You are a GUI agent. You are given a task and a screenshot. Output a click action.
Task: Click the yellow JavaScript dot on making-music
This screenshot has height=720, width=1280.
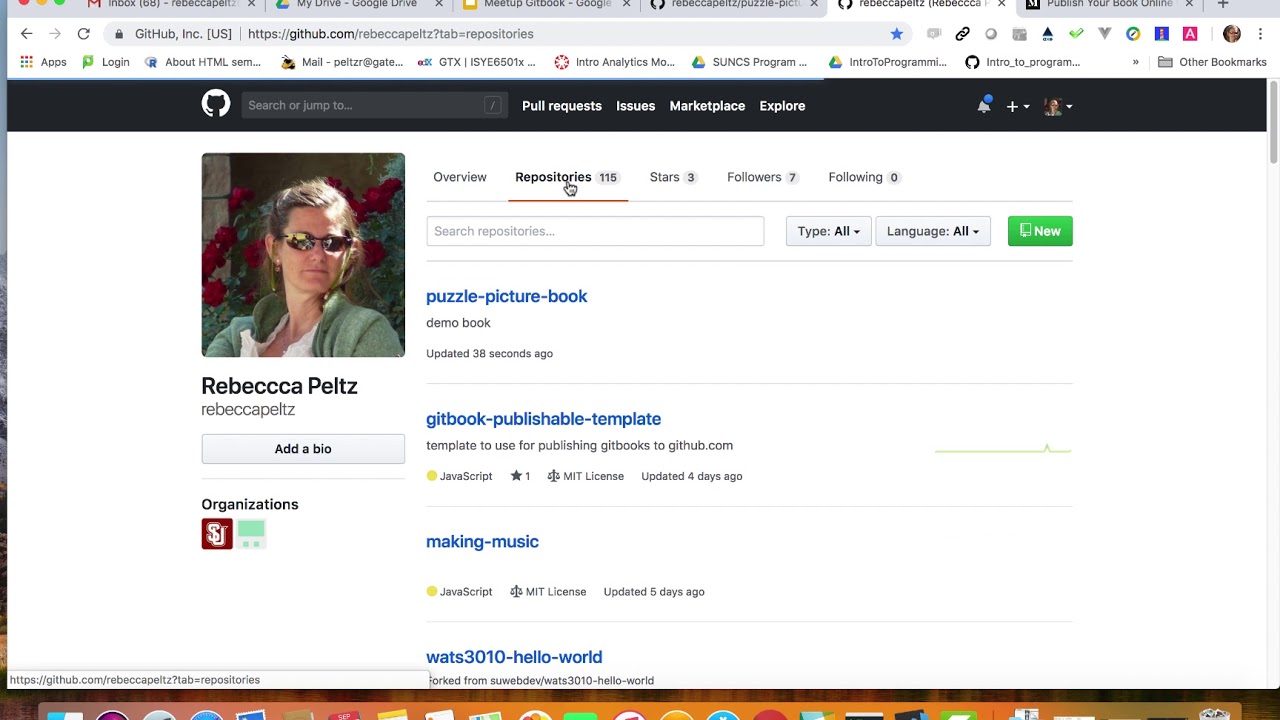click(432, 591)
